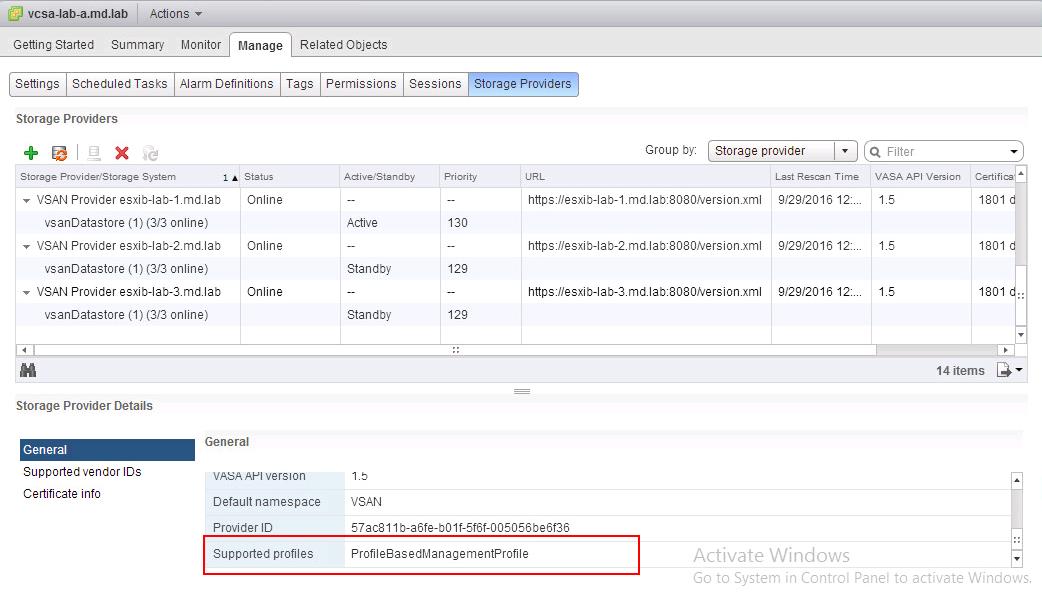Click inside the Filter search field

(945, 152)
